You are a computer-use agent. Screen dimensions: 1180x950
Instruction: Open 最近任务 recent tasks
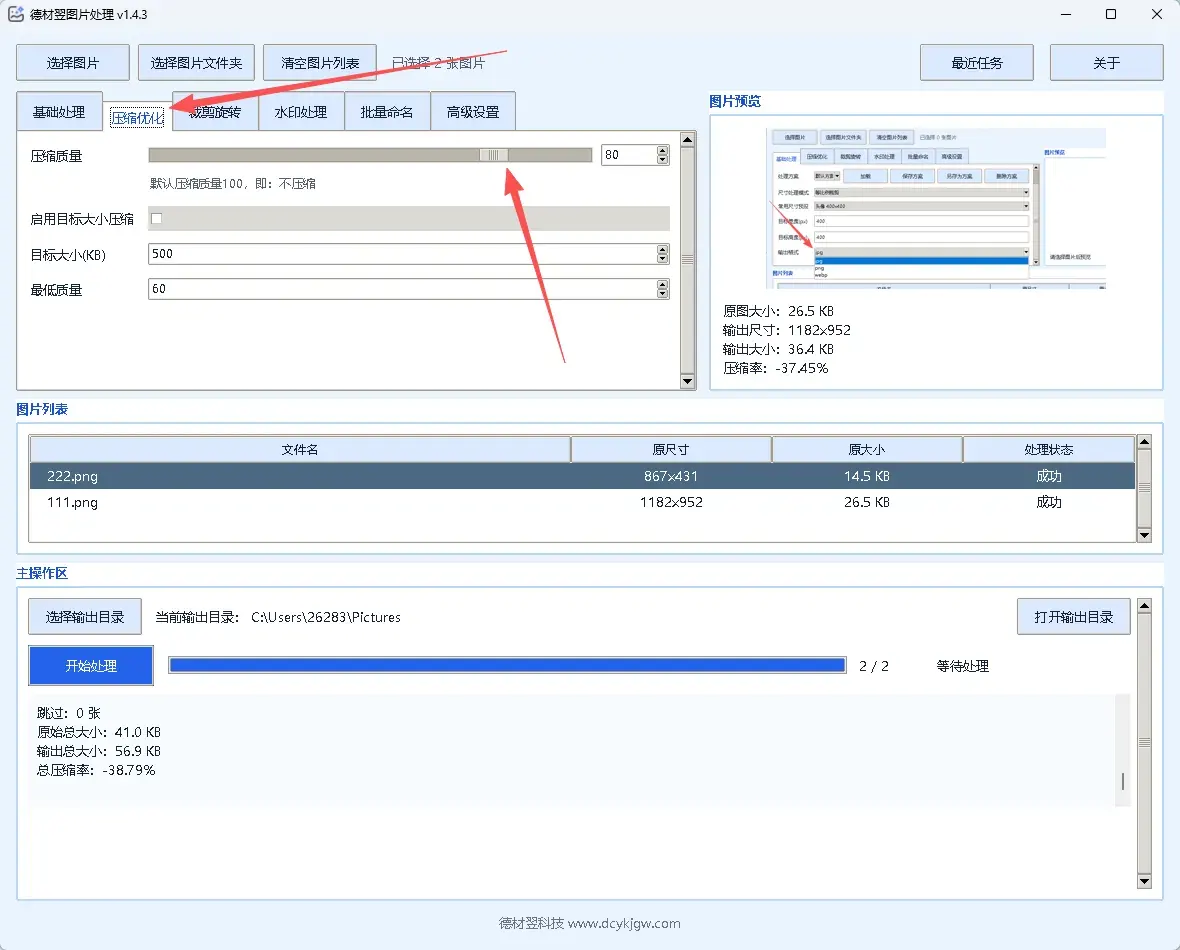[977, 62]
